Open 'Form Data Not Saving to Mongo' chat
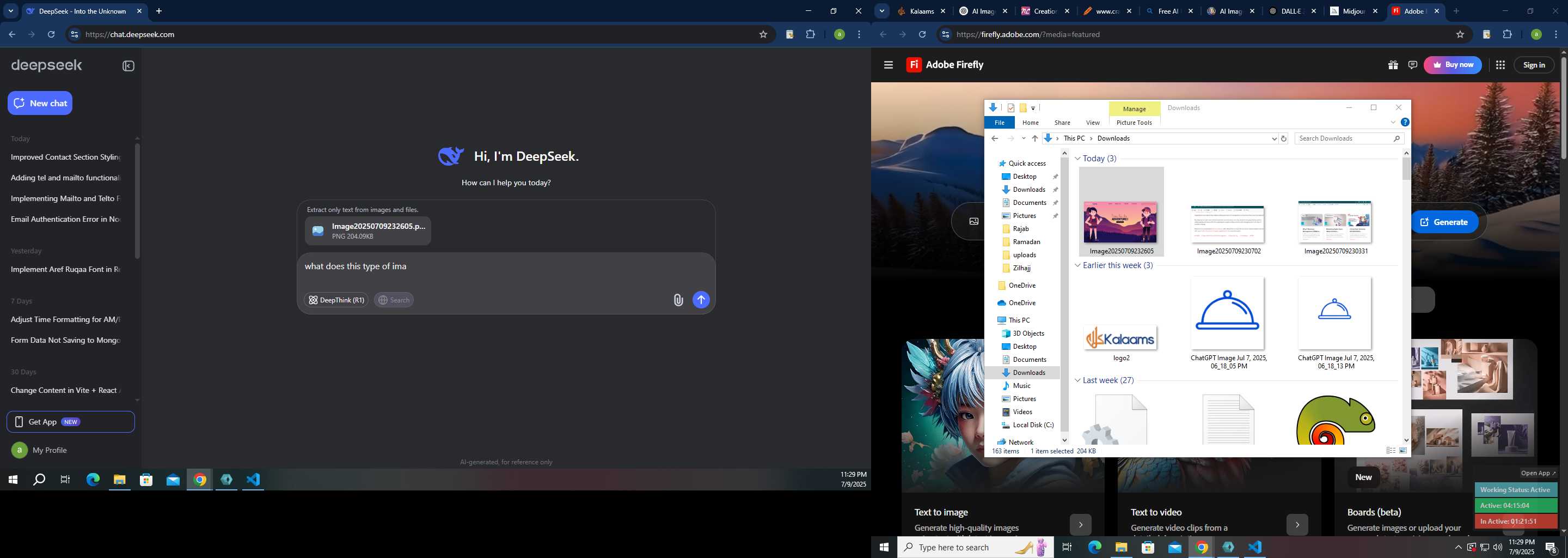Viewport: 1568px width, 558px height. tap(66, 340)
